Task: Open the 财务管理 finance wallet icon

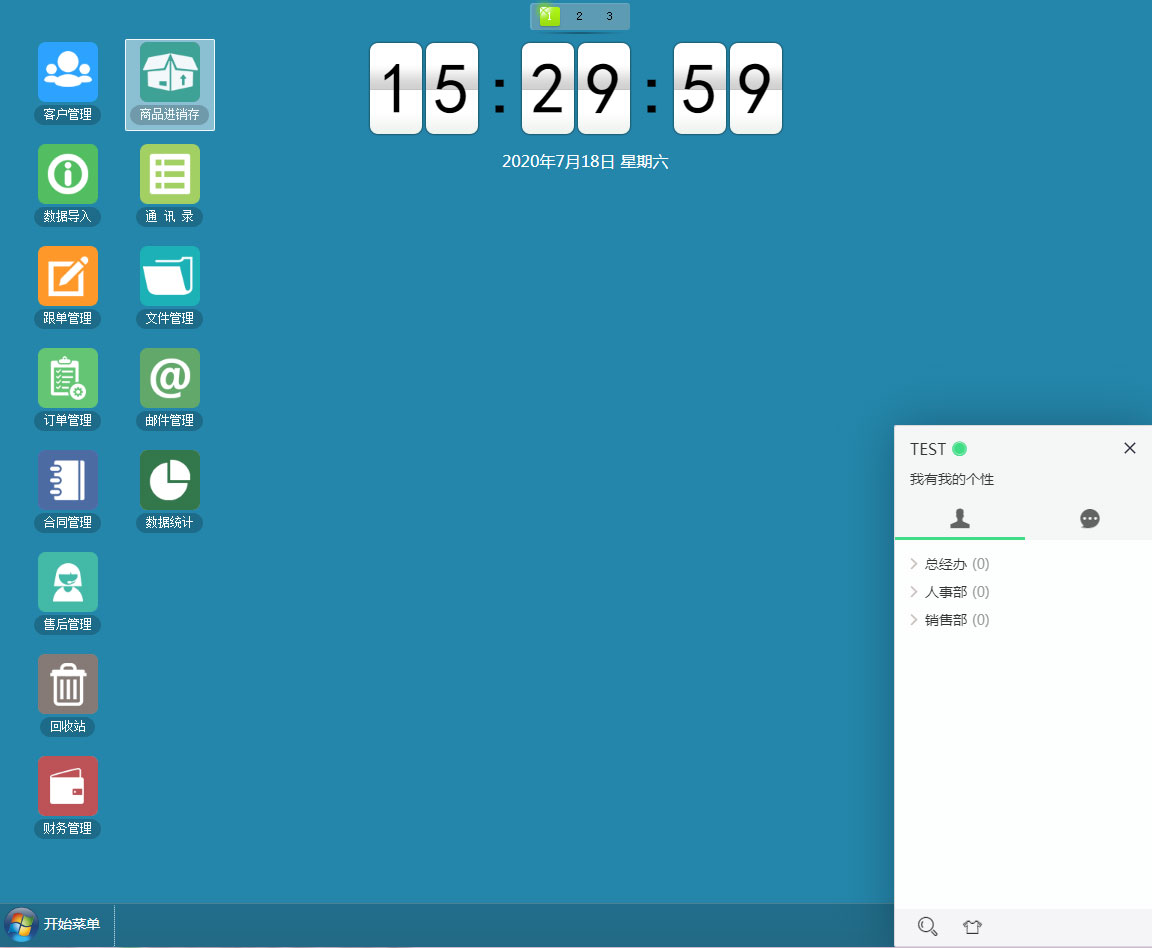Action: coord(68,786)
